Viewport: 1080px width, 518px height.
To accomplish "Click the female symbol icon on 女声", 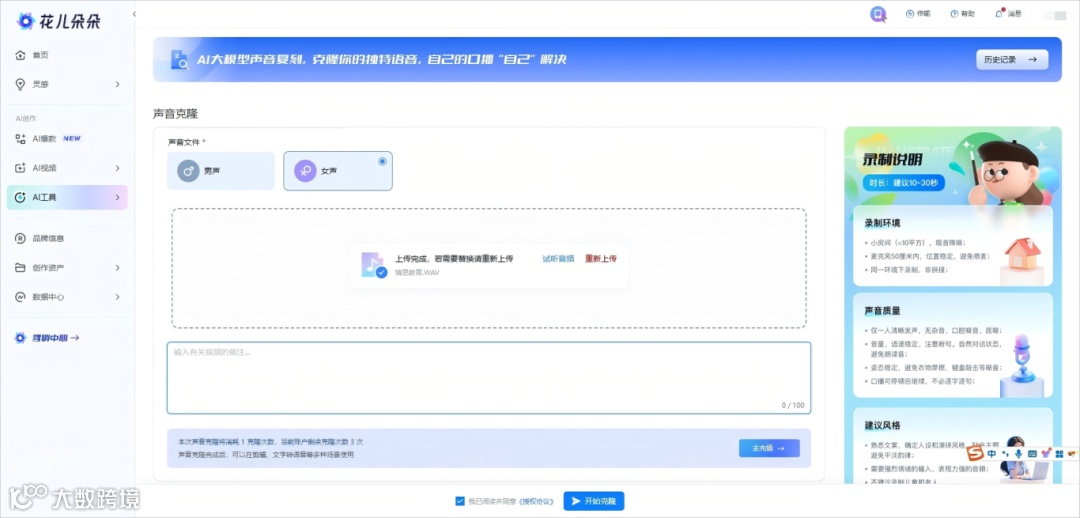I will [305, 171].
